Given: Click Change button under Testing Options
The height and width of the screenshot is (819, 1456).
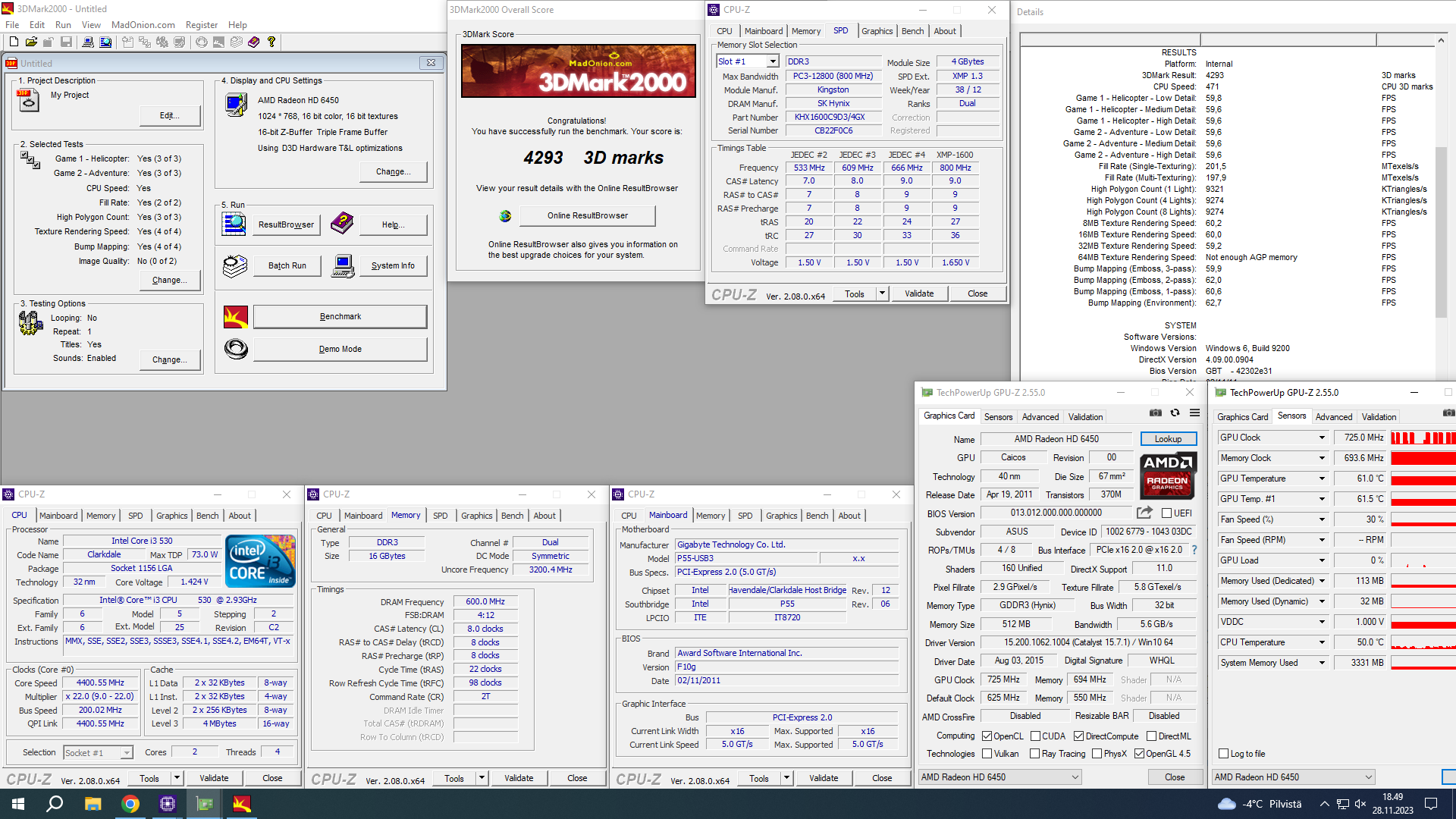Looking at the screenshot, I should pos(170,359).
